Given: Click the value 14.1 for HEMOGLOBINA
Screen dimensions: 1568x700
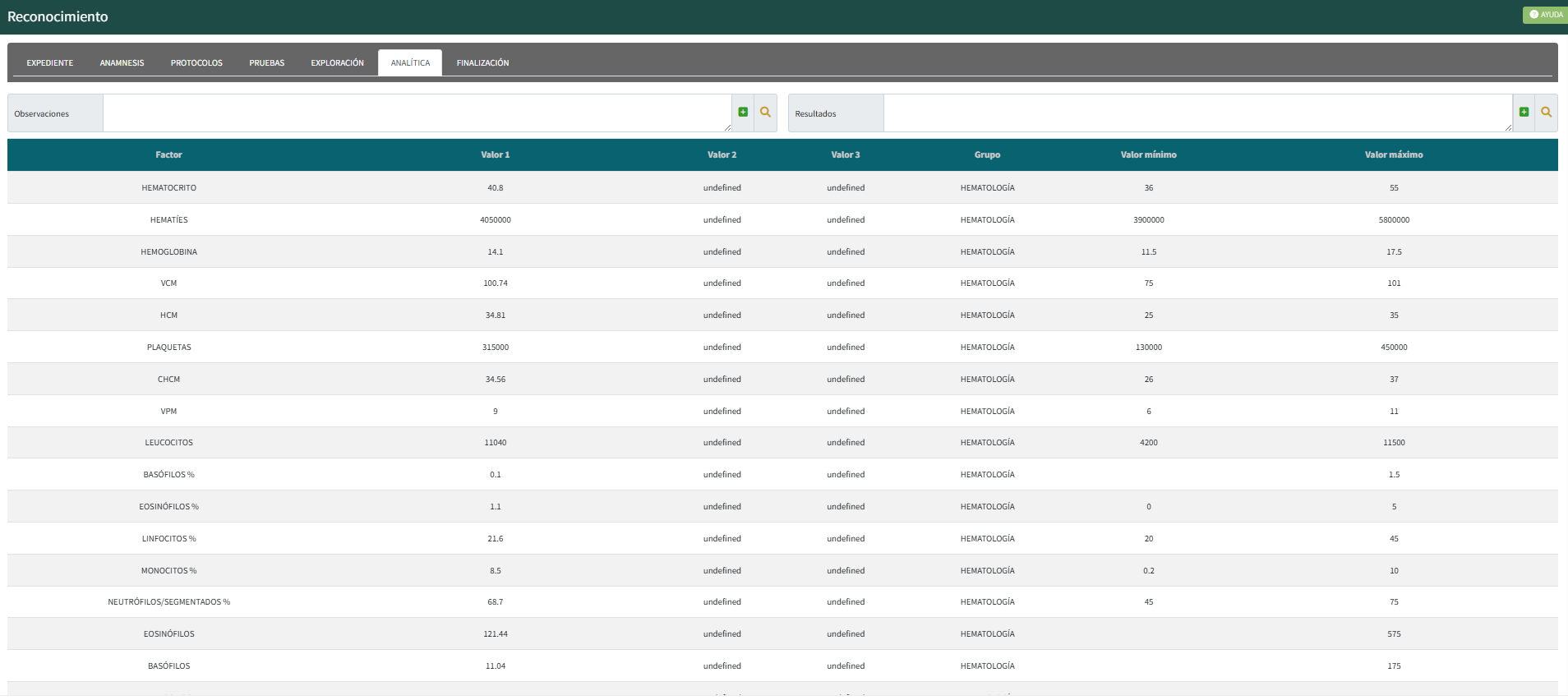Looking at the screenshot, I should 496,252.
